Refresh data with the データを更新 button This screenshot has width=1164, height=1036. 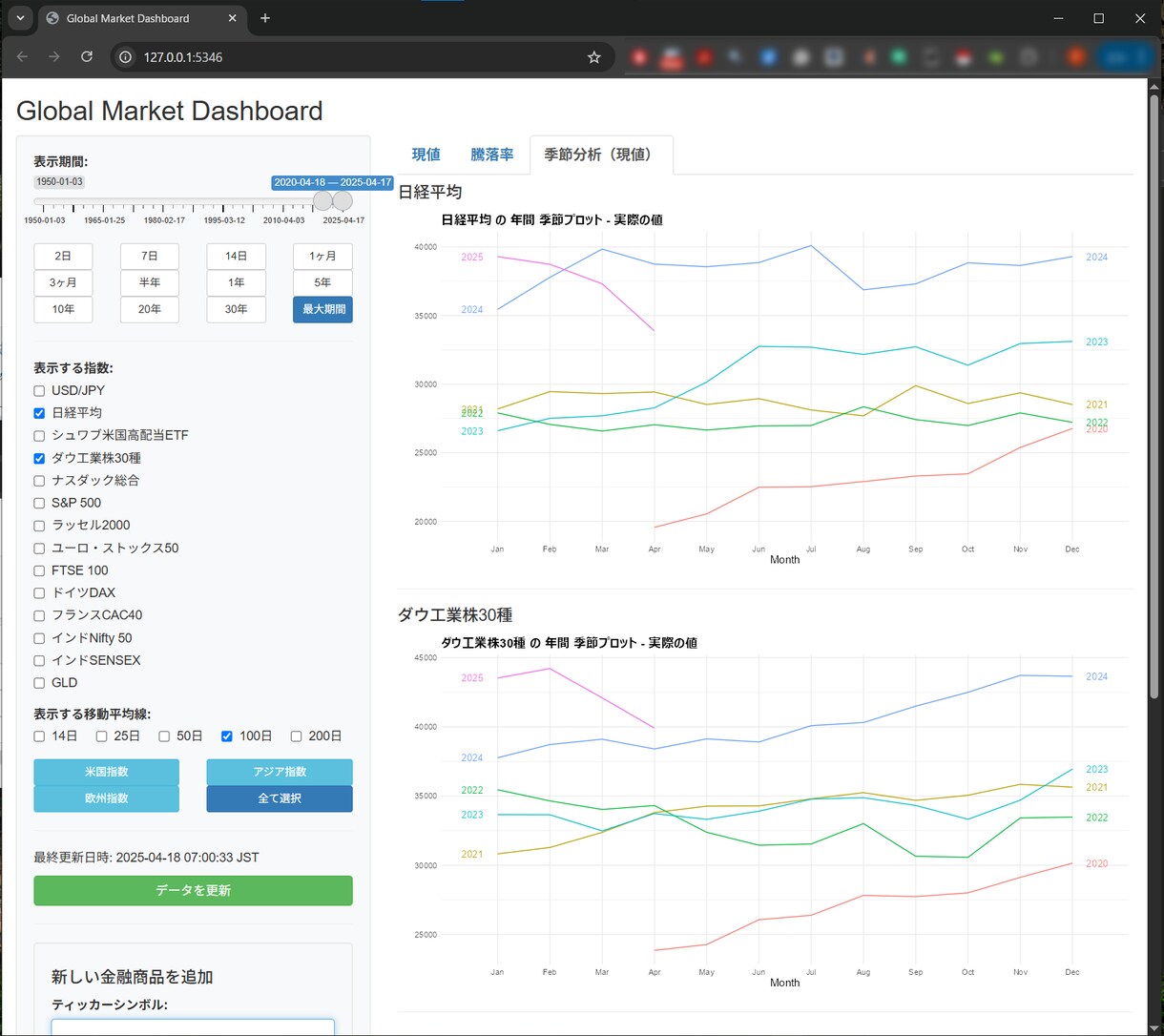click(193, 891)
